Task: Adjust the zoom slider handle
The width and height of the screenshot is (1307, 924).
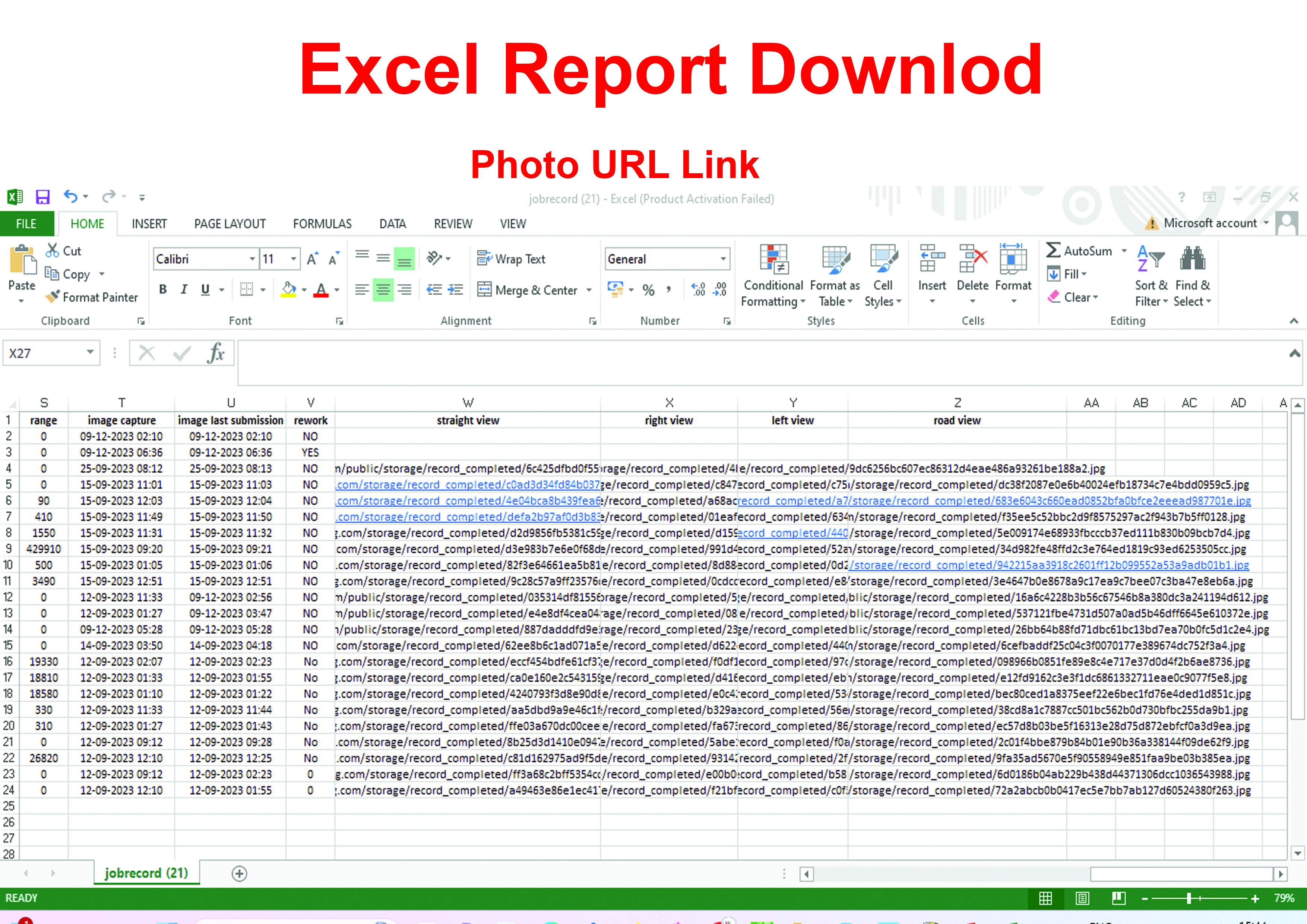Action: 1189,898
